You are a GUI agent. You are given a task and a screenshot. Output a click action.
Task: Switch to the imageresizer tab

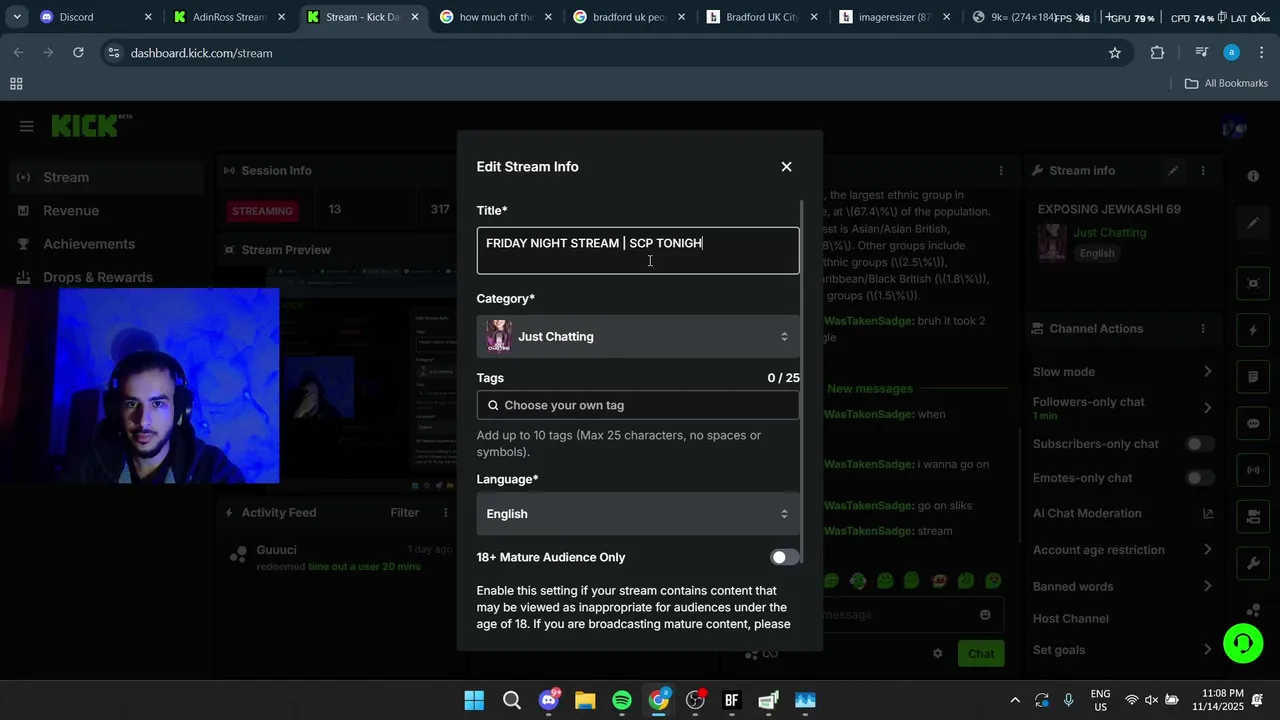click(x=895, y=17)
